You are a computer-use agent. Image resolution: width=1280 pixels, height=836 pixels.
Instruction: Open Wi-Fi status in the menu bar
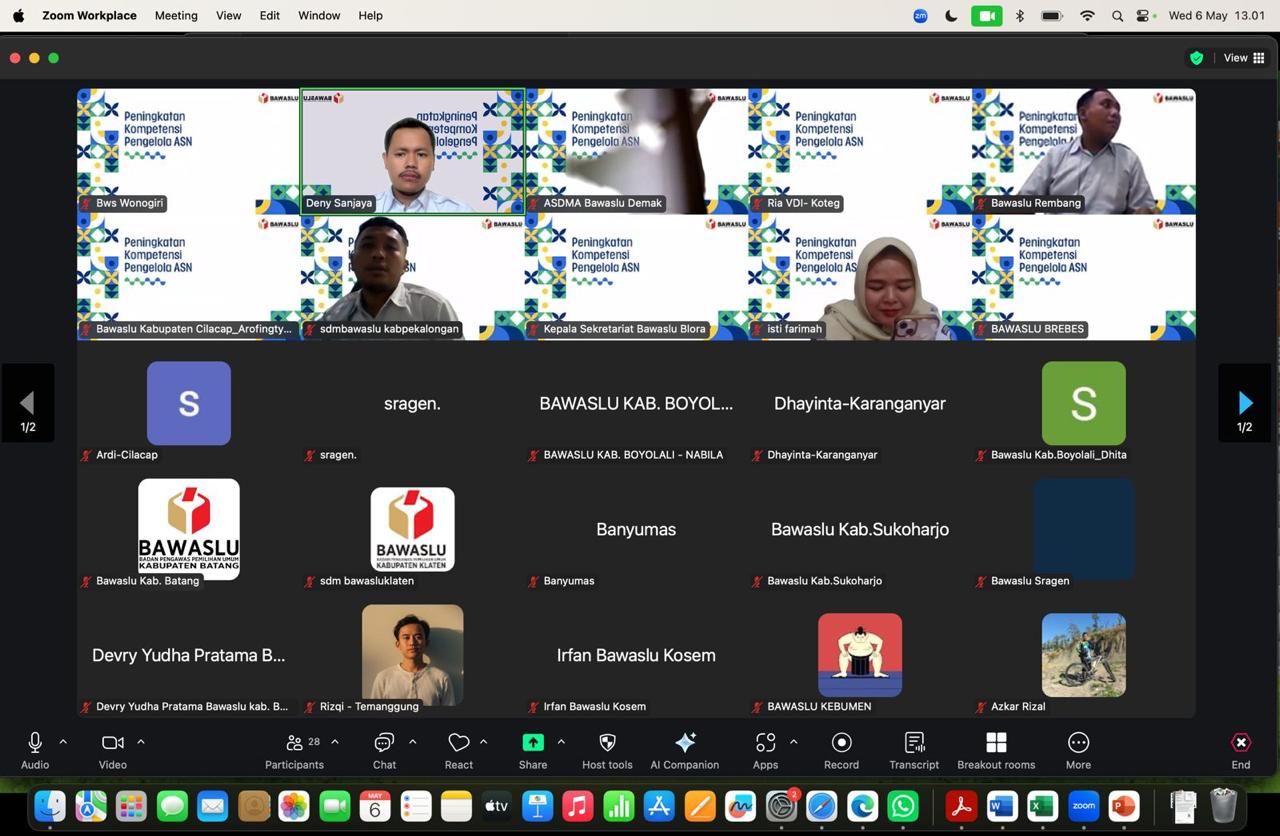pyautogui.click(x=1087, y=16)
